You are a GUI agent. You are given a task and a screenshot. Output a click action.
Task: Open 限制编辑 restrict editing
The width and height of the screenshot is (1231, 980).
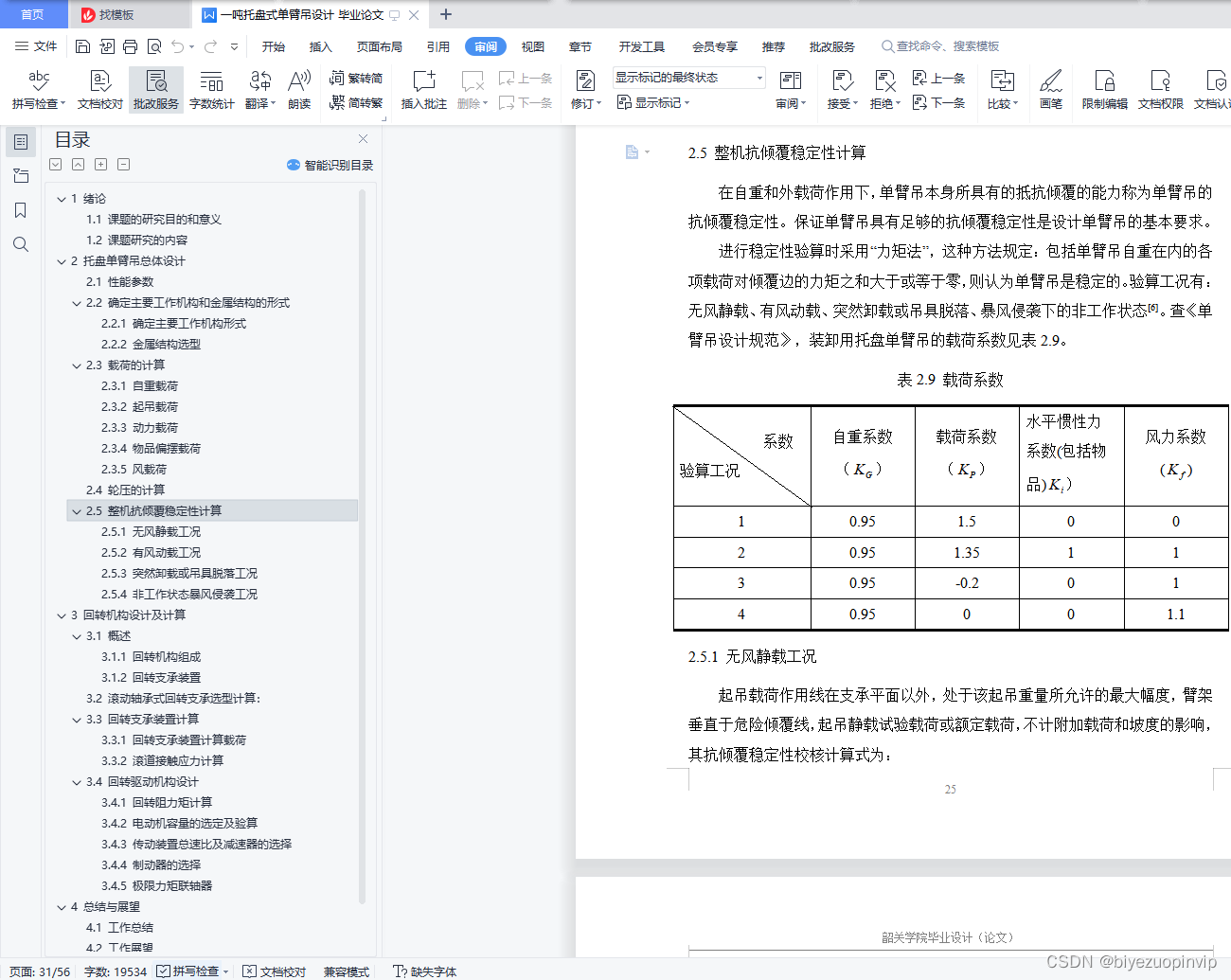1104,90
